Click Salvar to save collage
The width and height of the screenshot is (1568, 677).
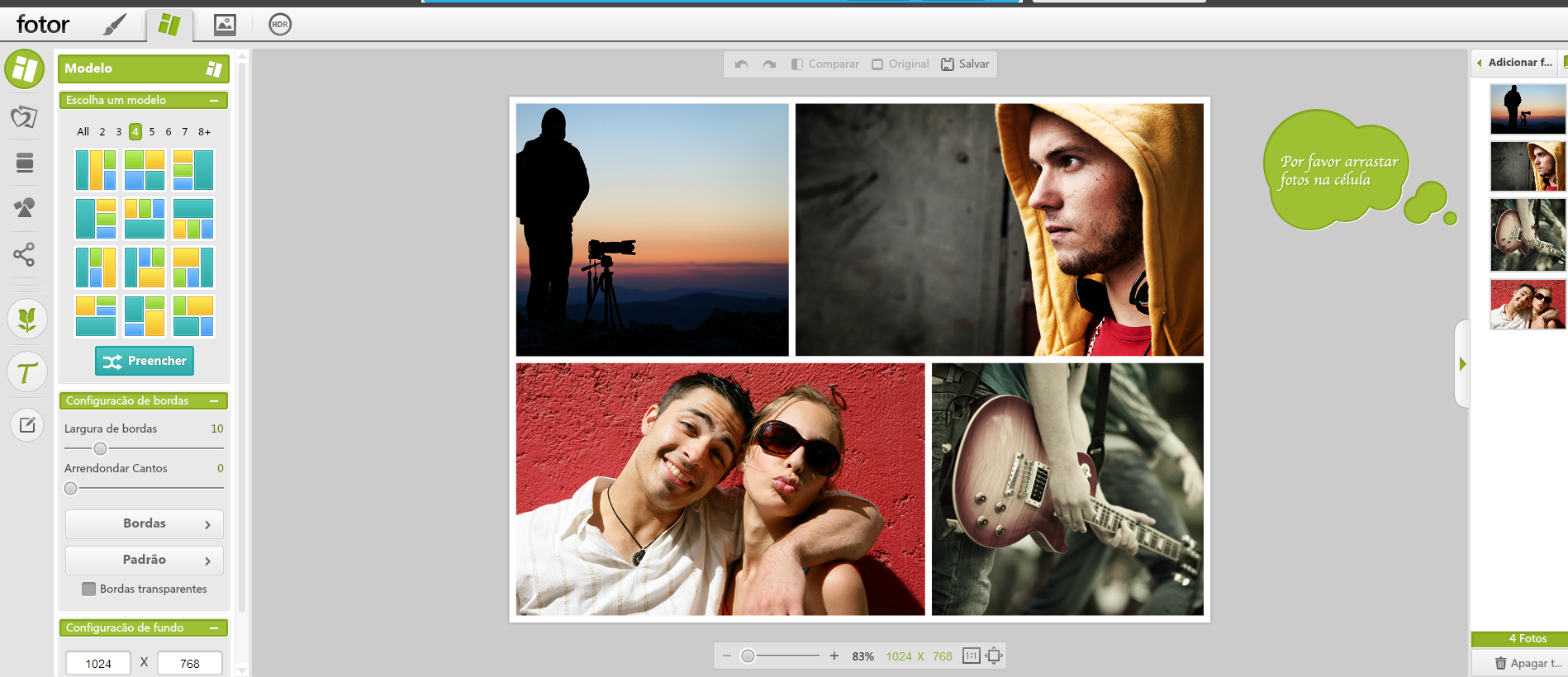[965, 64]
